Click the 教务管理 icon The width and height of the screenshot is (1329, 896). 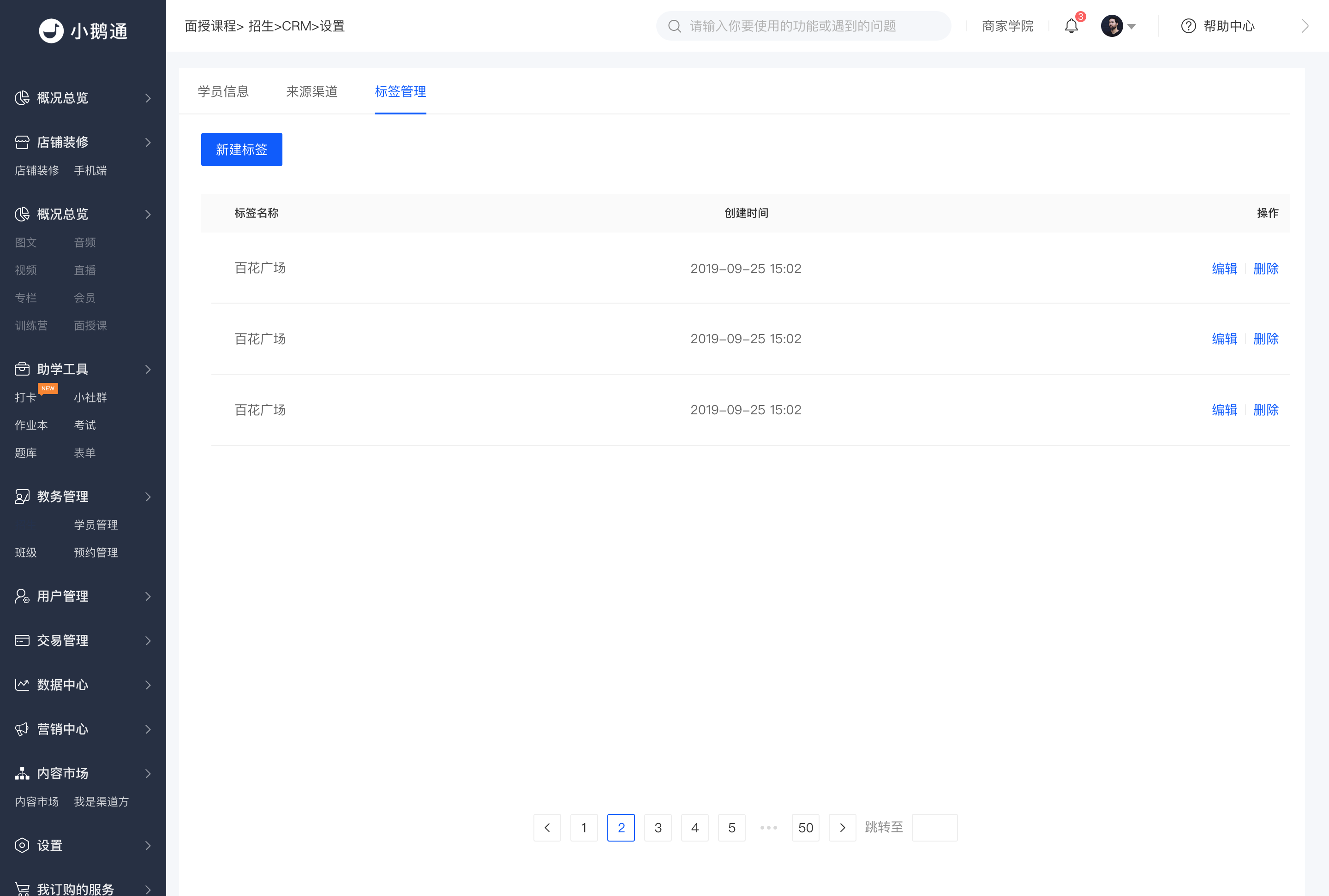click(22, 496)
